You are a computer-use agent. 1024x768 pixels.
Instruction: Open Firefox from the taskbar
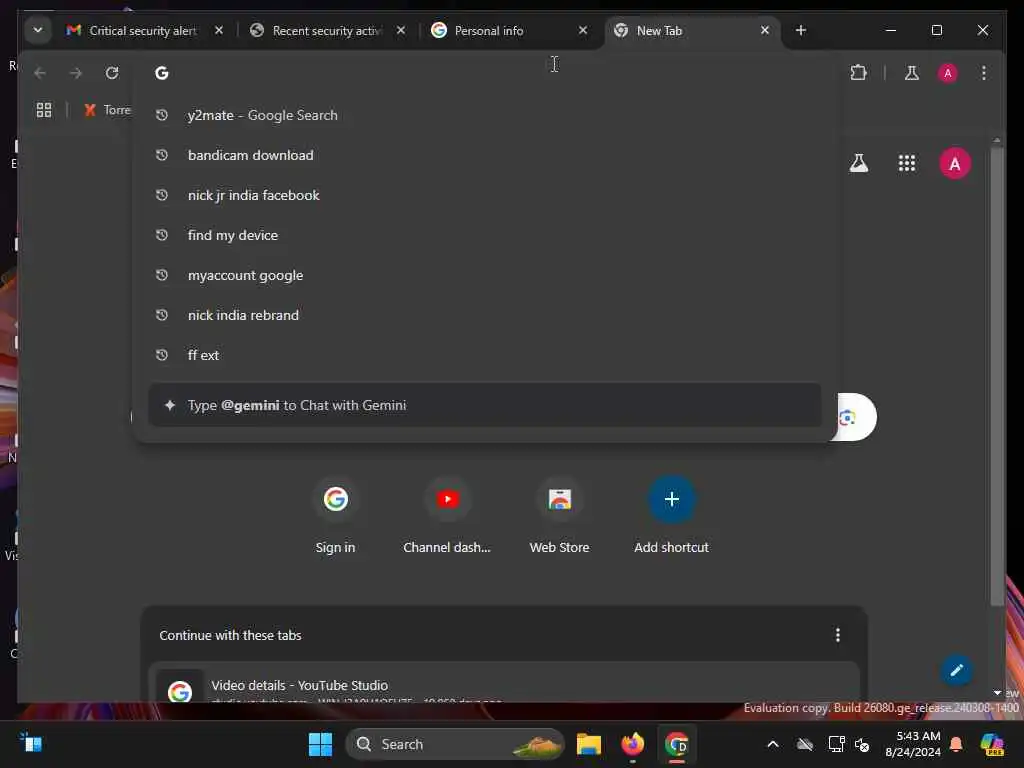(632, 744)
